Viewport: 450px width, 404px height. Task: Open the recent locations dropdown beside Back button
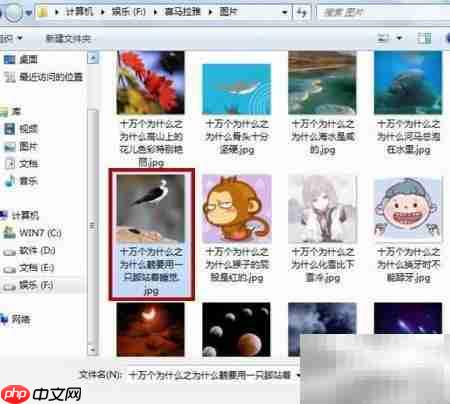click(29, 13)
